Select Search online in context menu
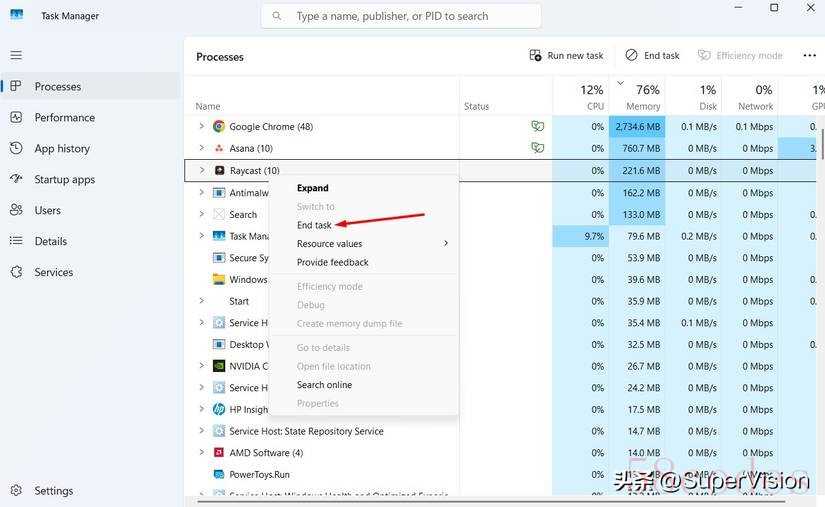The image size is (825, 507). 324,385
